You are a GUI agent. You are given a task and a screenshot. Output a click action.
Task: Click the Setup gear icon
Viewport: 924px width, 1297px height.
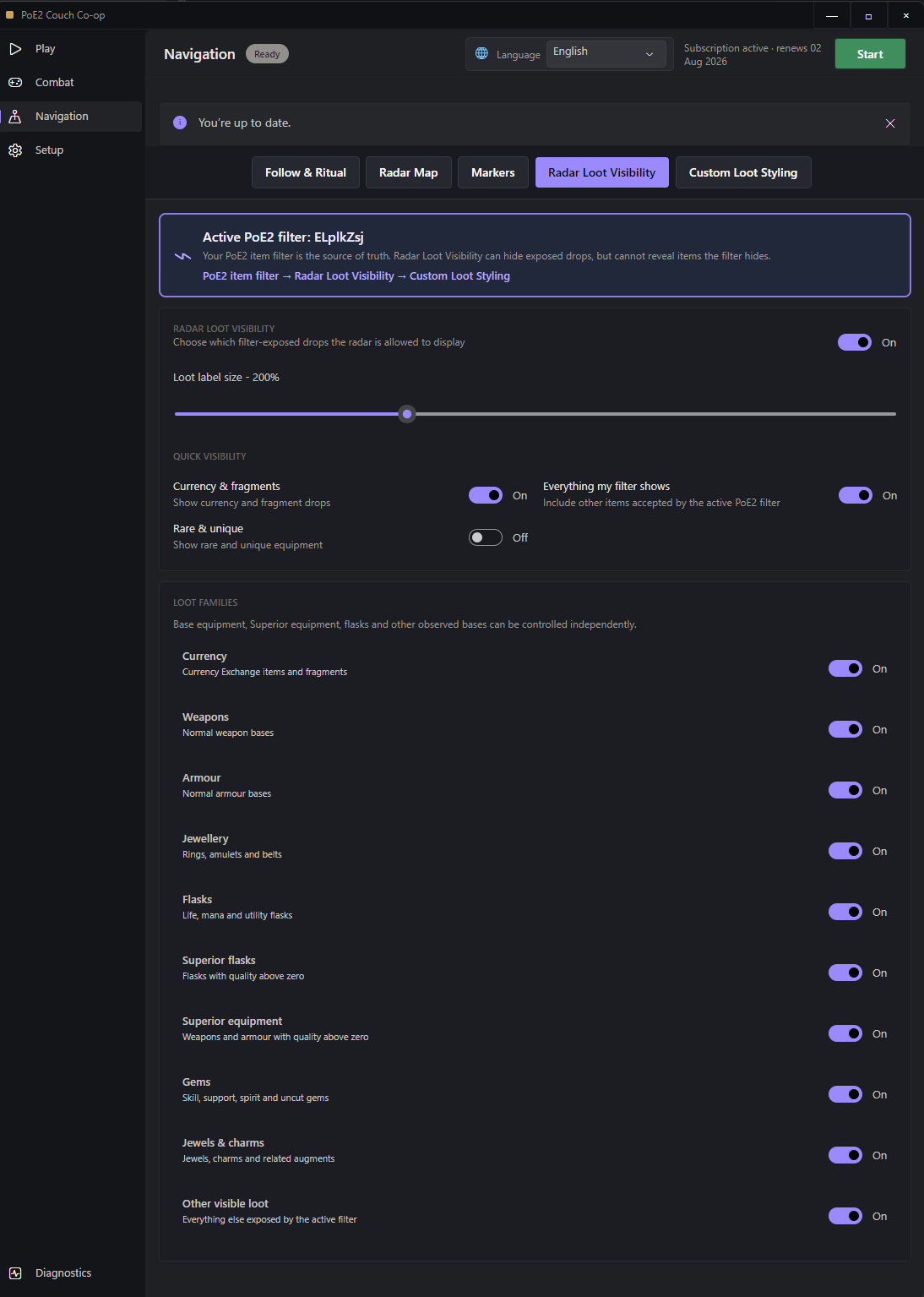pyautogui.click(x=15, y=150)
